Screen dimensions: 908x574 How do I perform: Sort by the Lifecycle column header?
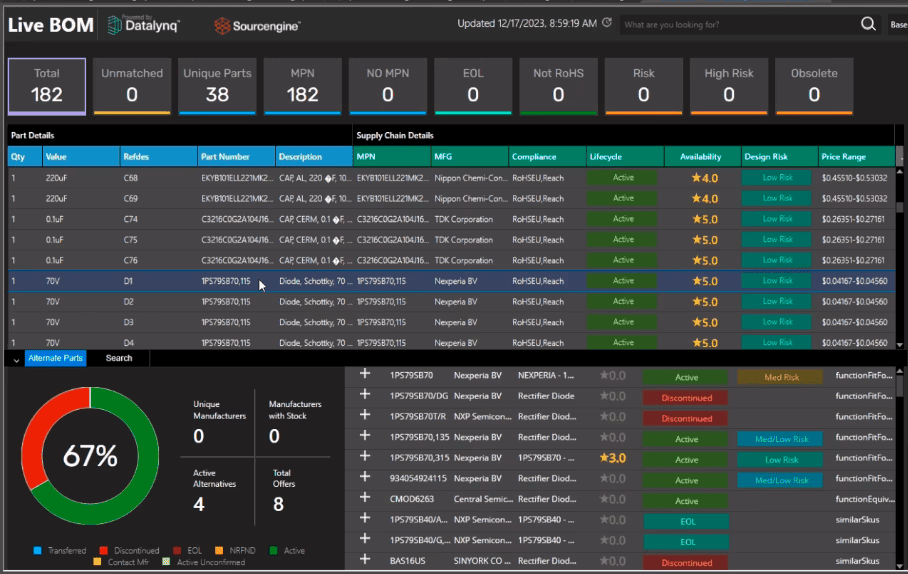tap(625, 156)
